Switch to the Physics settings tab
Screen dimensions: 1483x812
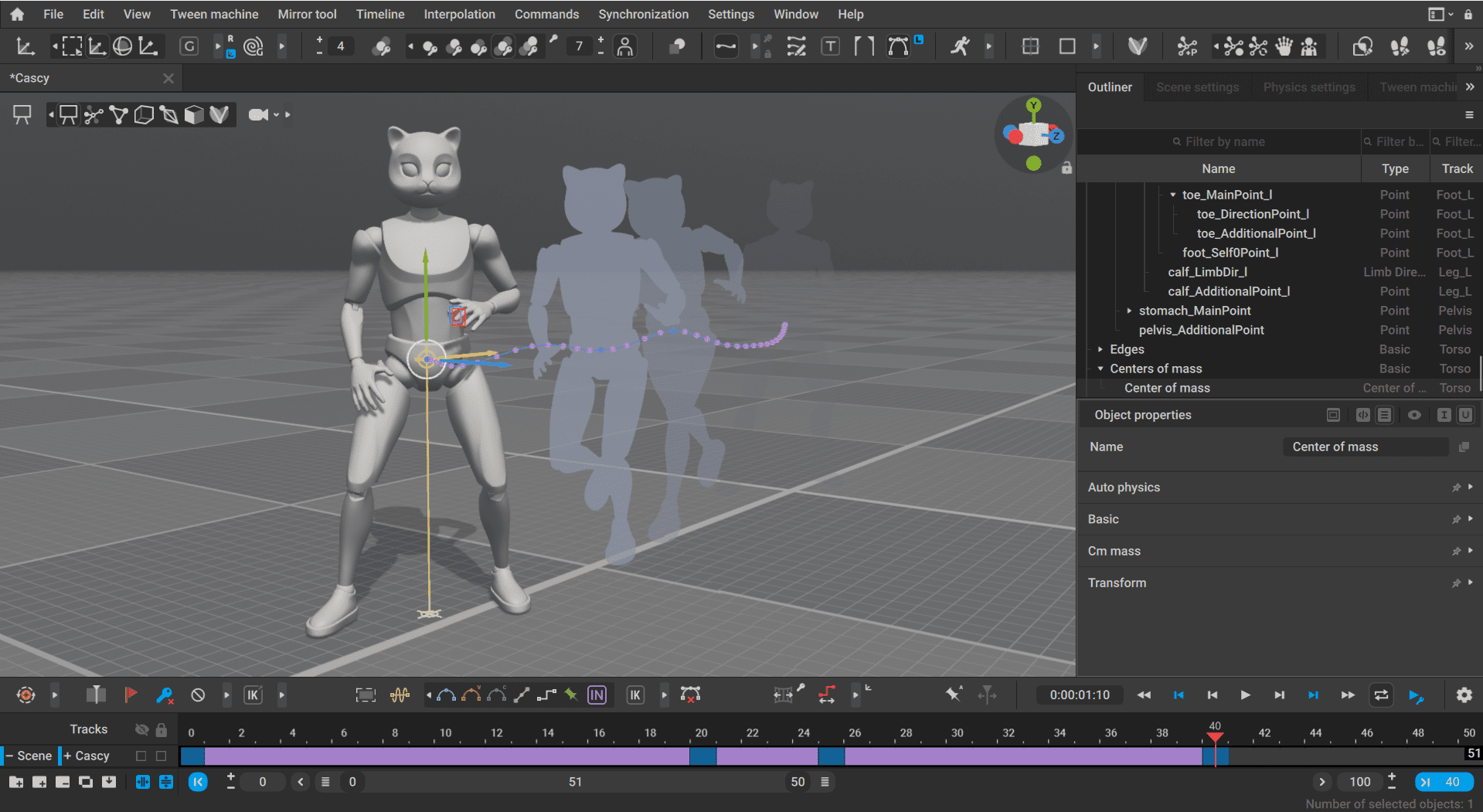click(x=1308, y=87)
